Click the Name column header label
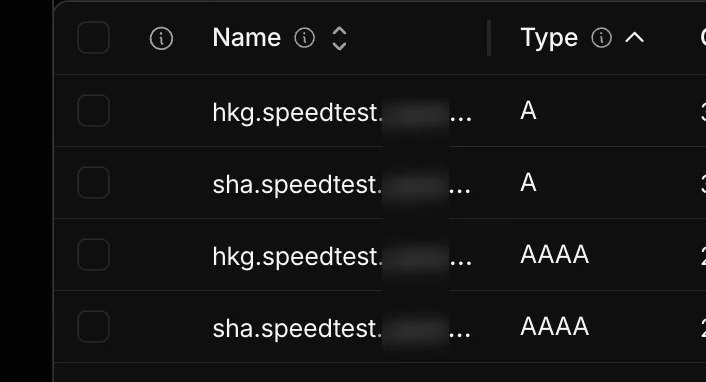Image resolution: width=706 pixels, height=382 pixels. [x=247, y=37]
